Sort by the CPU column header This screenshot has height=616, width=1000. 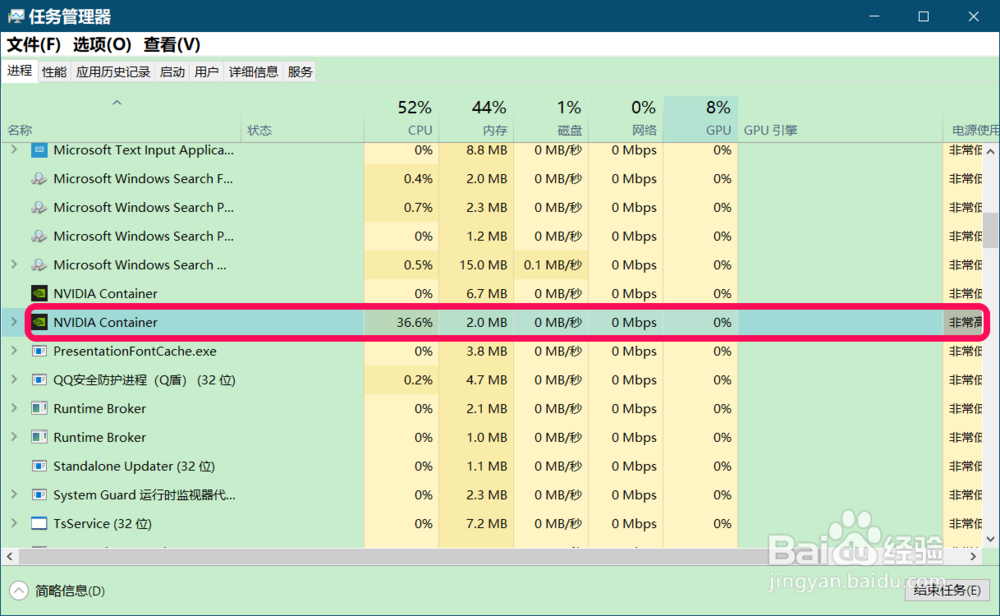(401, 119)
